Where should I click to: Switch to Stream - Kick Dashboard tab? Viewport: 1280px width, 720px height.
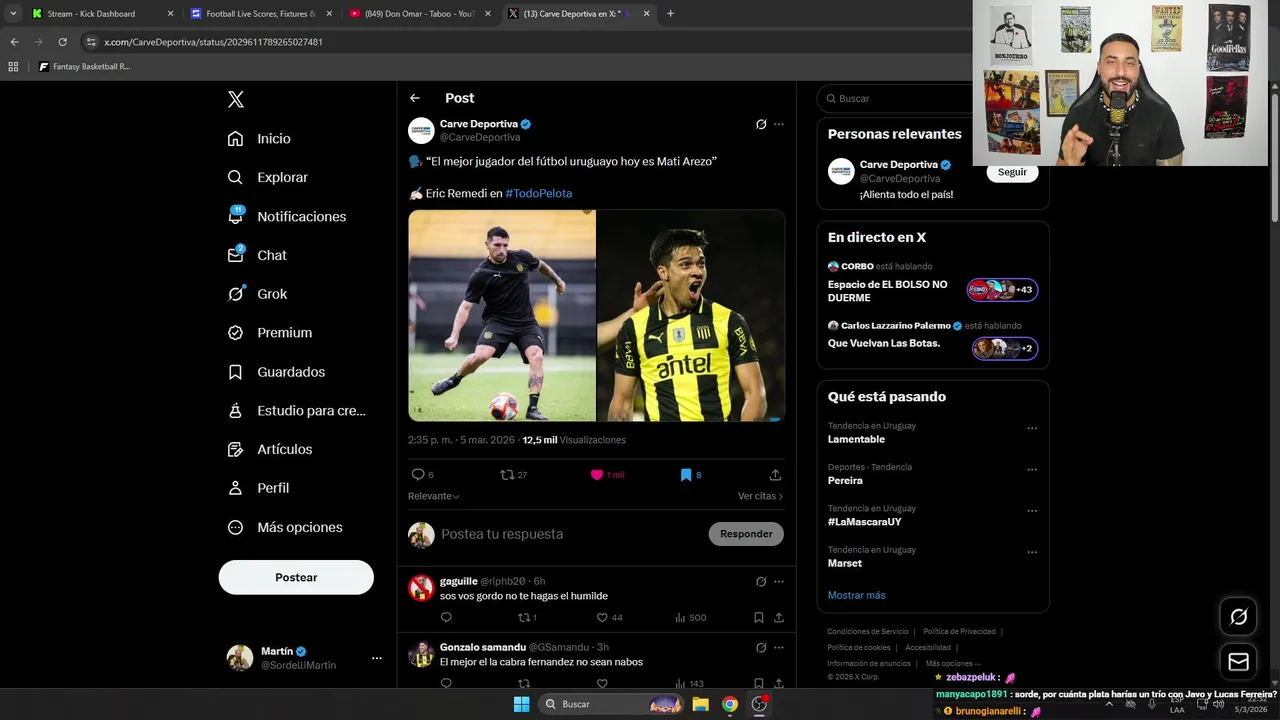[101, 14]
